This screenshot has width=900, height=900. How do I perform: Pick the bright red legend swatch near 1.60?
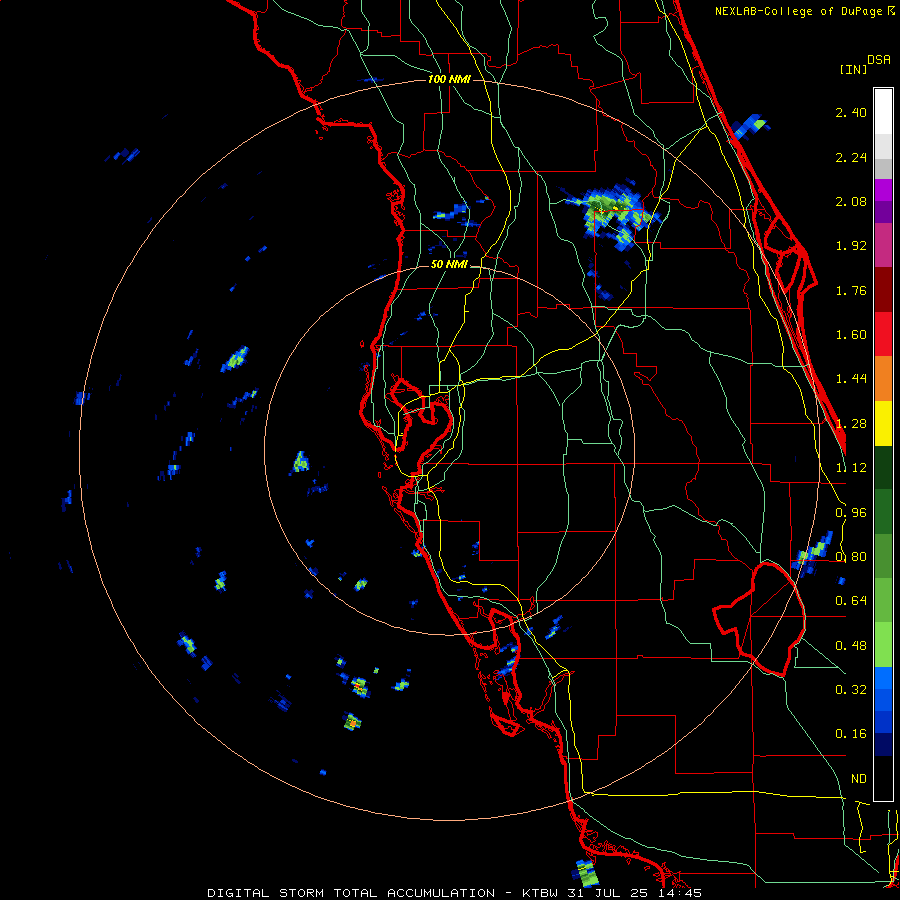883,334
